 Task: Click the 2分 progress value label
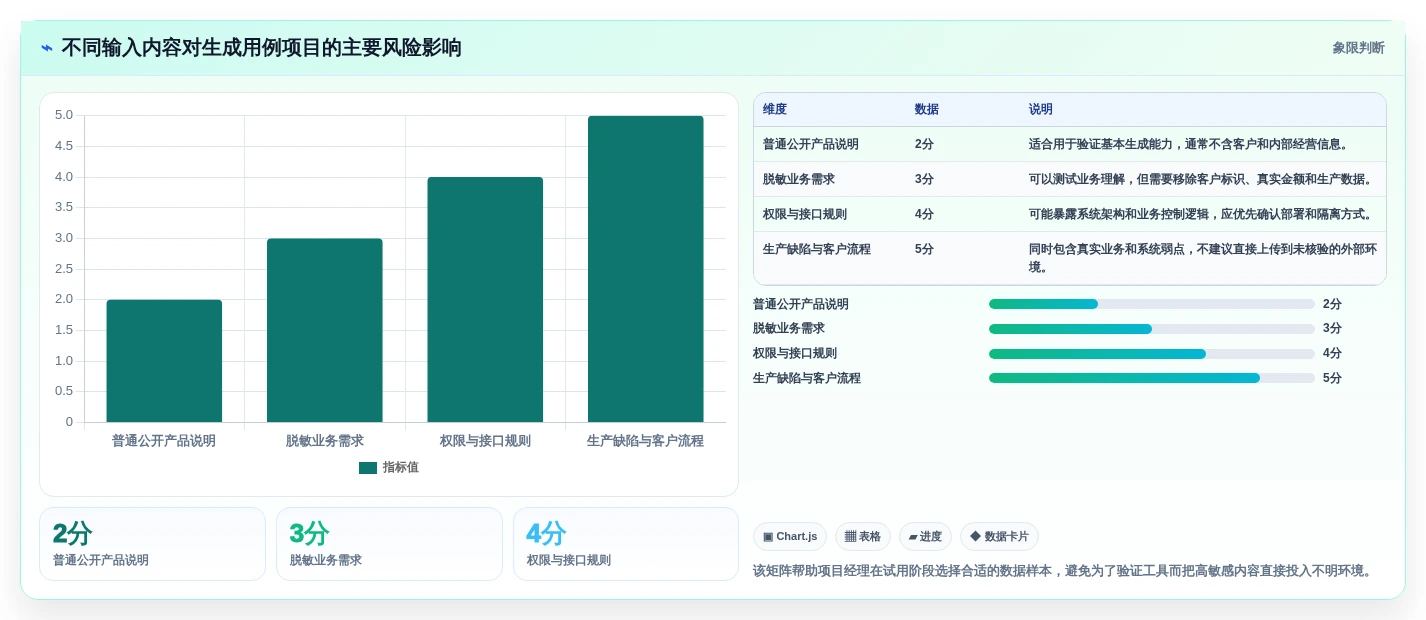(1333, 304)
